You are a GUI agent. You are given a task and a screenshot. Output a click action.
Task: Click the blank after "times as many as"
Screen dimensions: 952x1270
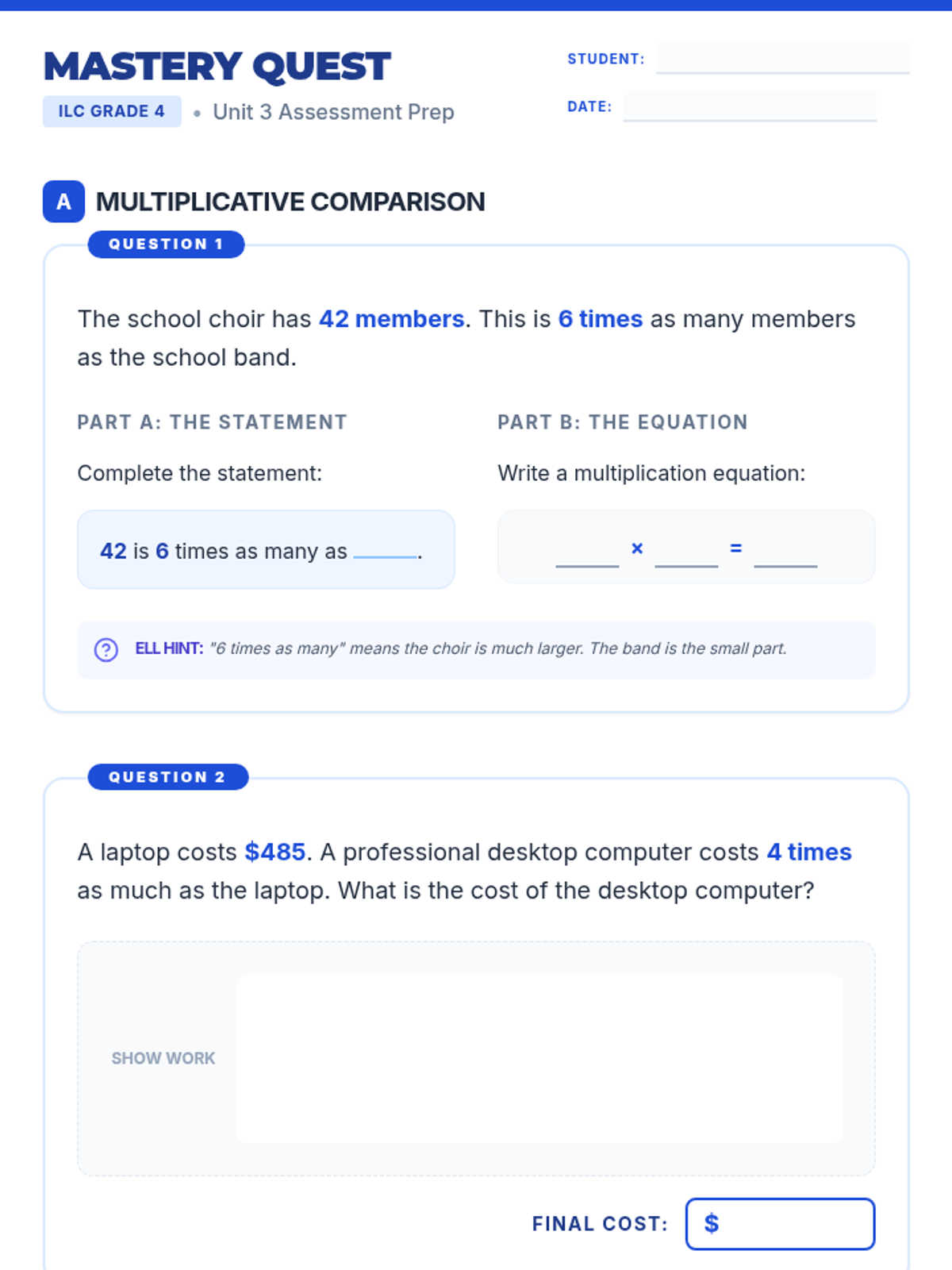click(385, 552)
